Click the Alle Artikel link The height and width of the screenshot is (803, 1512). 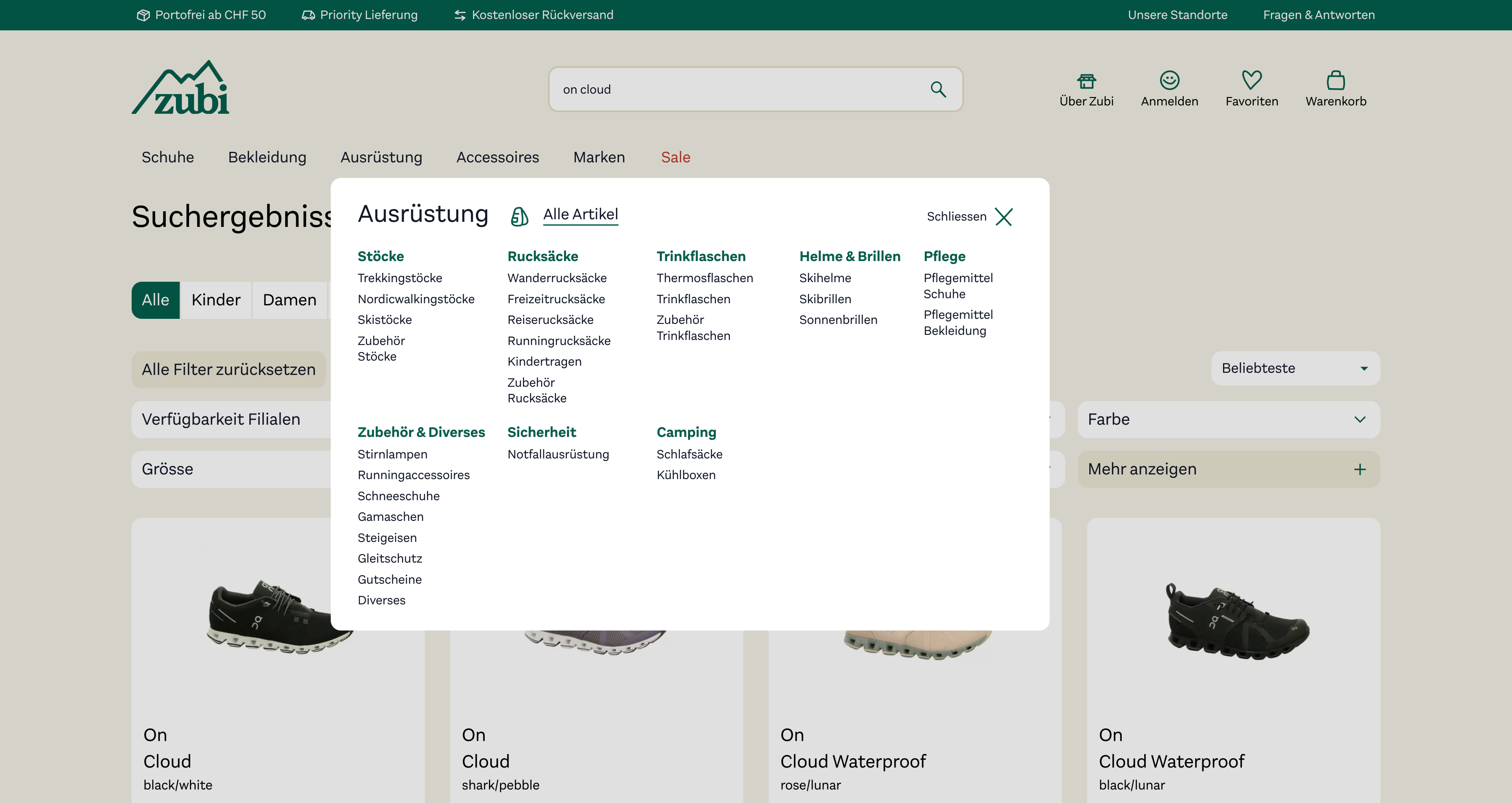click(580, 214)
